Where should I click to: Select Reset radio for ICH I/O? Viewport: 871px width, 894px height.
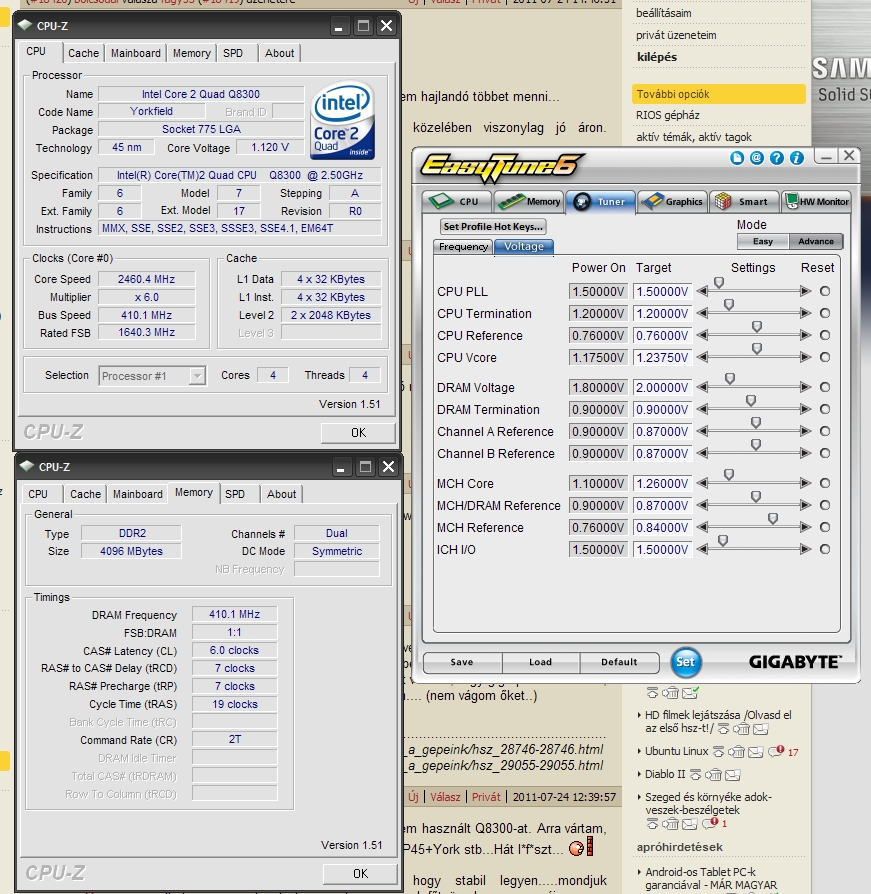pos(825,549)
